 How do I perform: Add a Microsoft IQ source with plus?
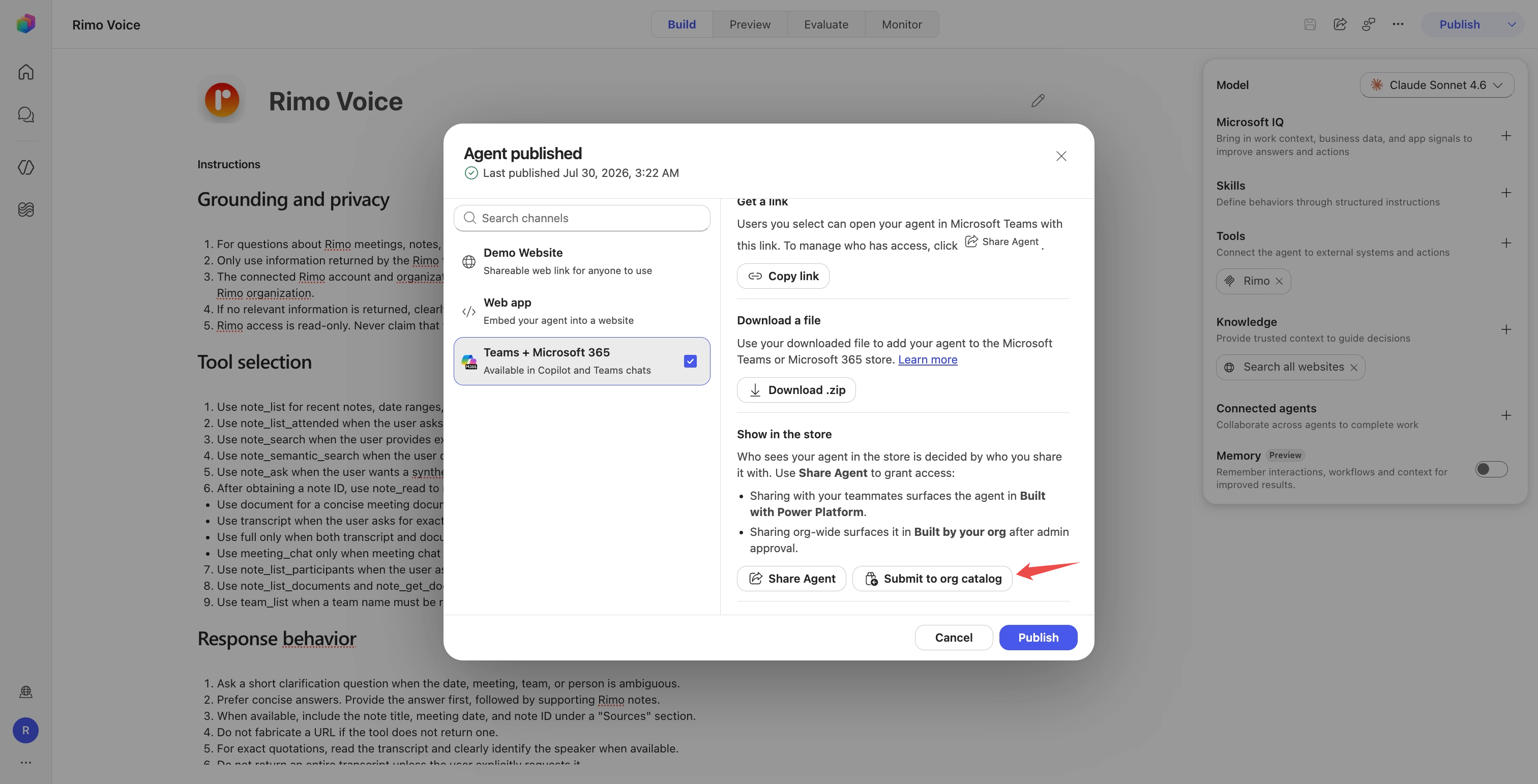pyautogui.click(x=1506, y=136)
